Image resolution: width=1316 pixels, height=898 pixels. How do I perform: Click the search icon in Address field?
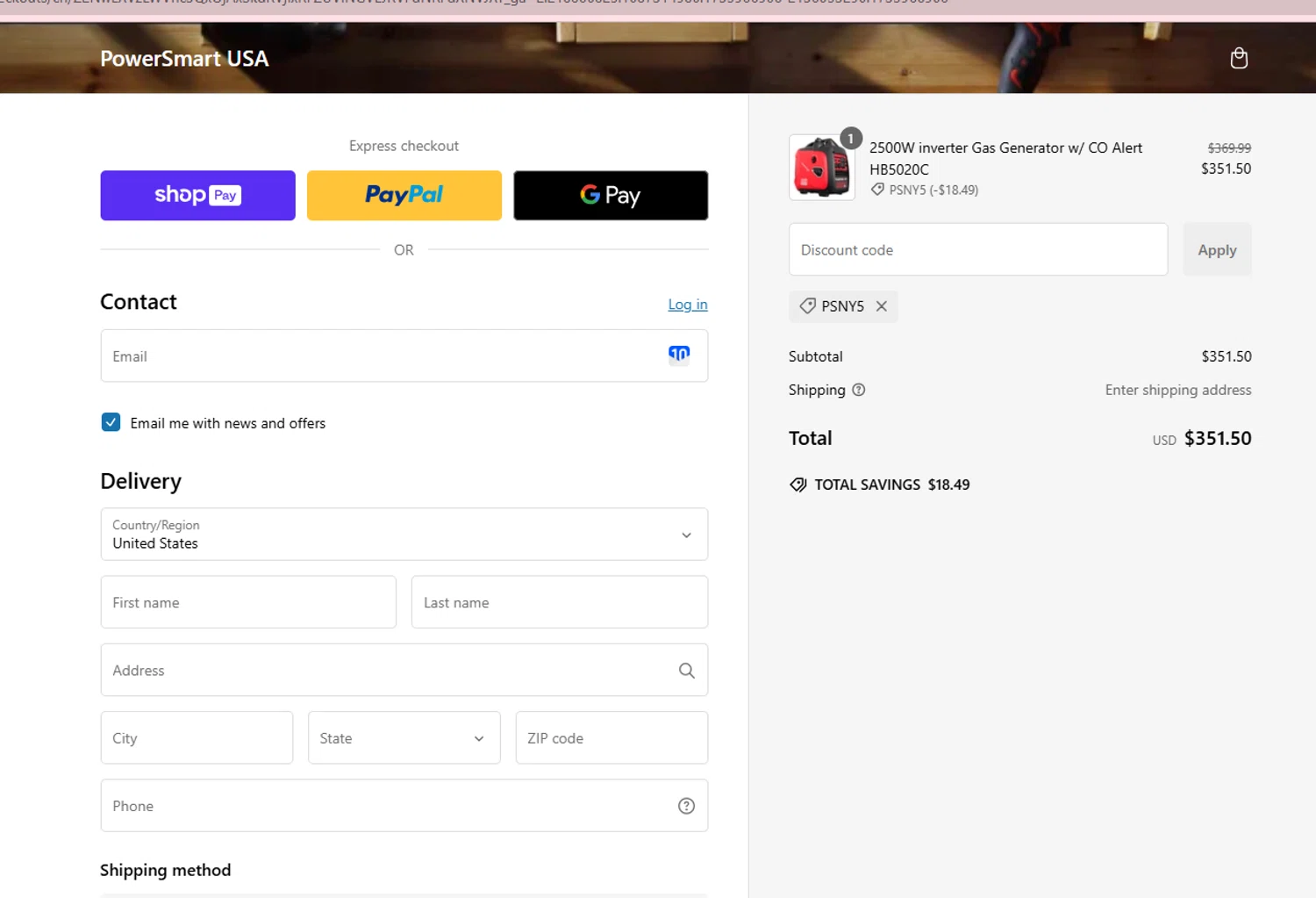(x=686, y=671)
